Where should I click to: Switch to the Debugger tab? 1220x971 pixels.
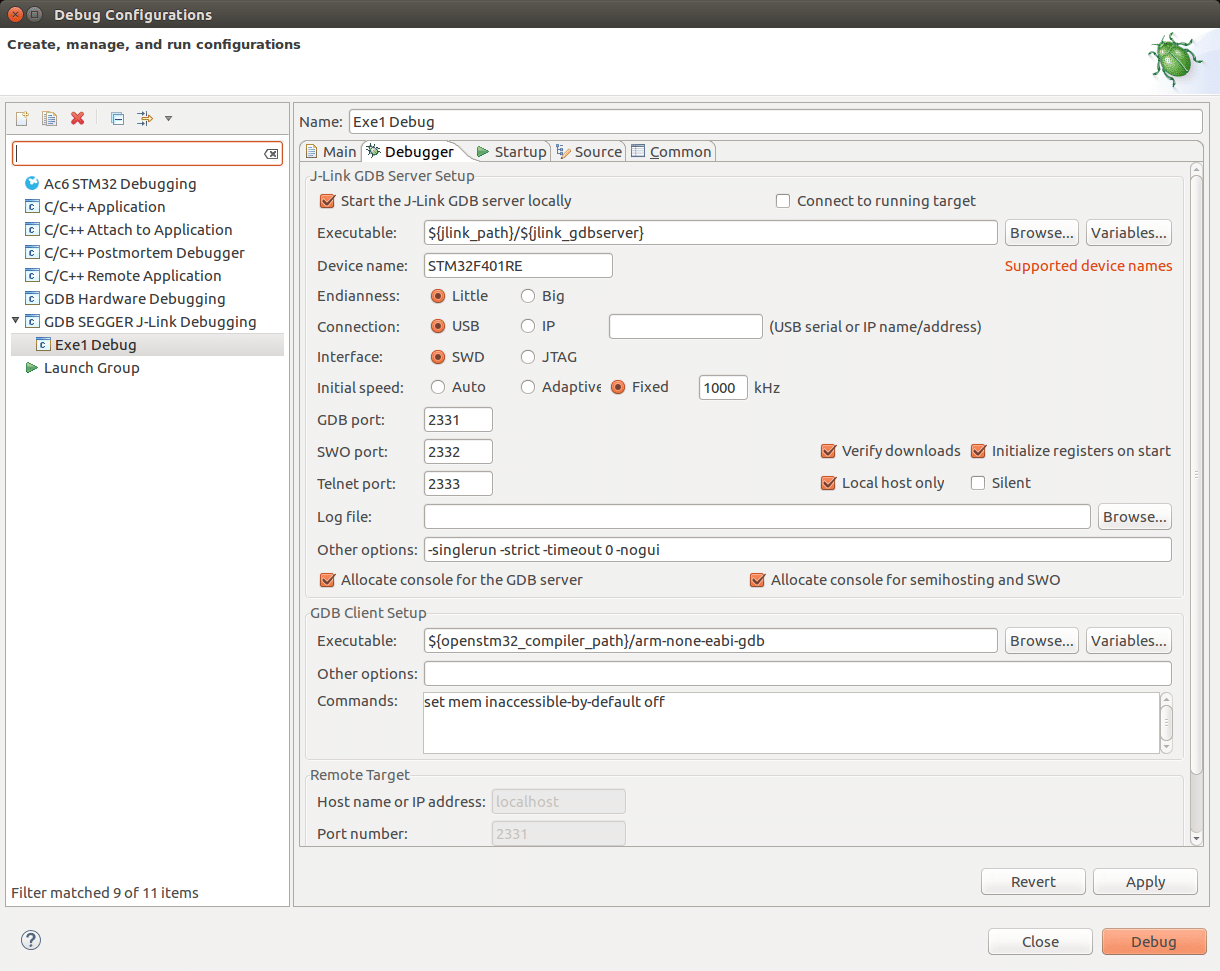(411, 152)
